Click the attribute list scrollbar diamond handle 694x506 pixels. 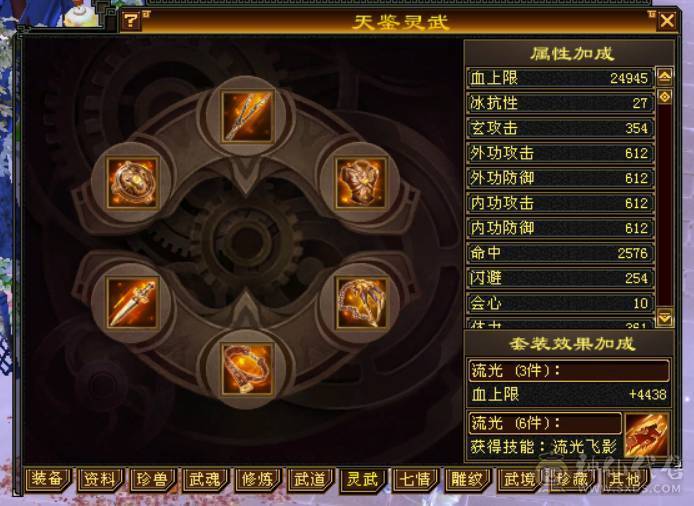[664, 97]
